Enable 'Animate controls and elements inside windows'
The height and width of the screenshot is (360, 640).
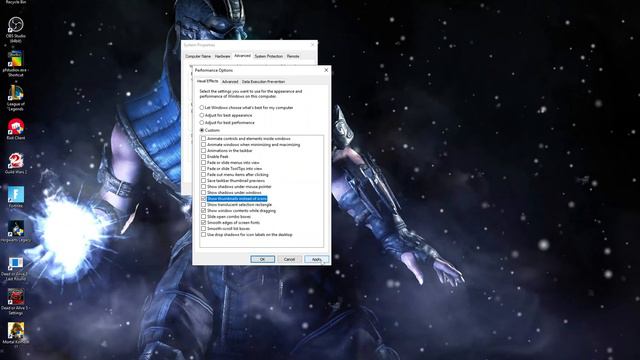(x=203, y=138)
